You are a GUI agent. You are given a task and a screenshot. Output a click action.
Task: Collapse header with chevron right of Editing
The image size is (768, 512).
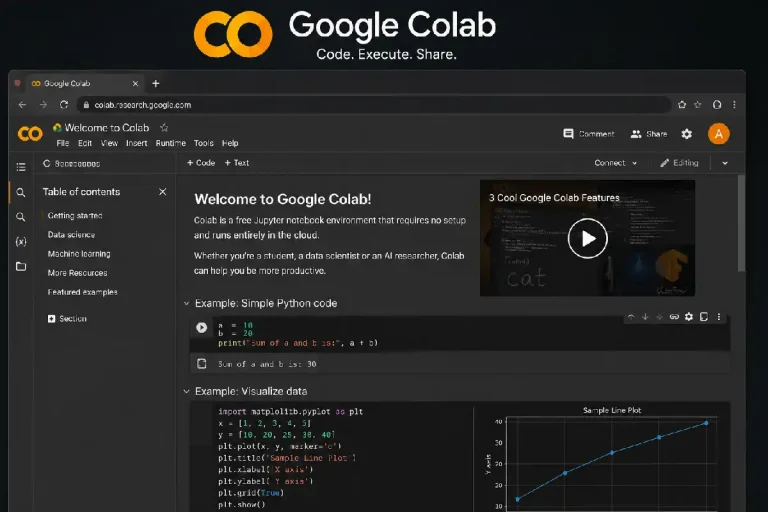point(725,163)
